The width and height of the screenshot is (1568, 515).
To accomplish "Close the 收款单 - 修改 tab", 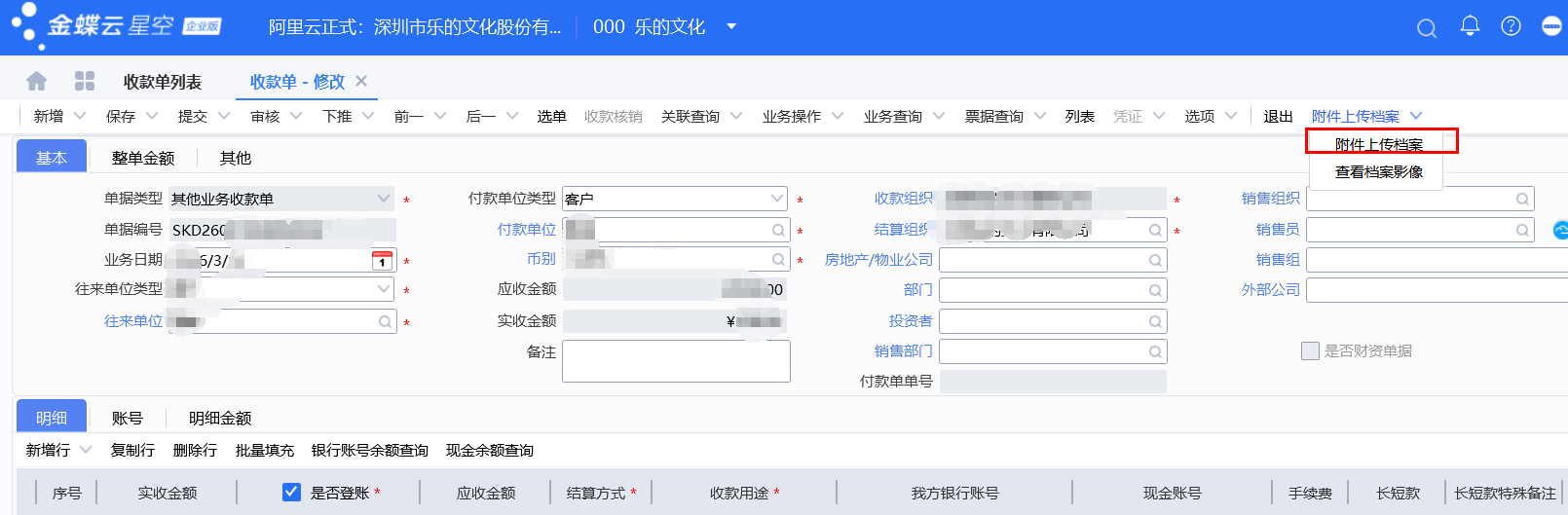I will [361, 81].
